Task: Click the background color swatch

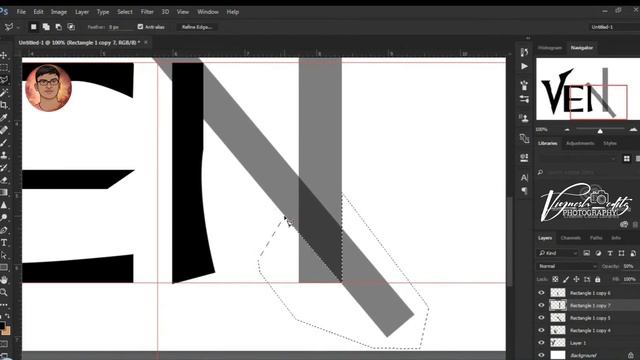Action: 7,330
